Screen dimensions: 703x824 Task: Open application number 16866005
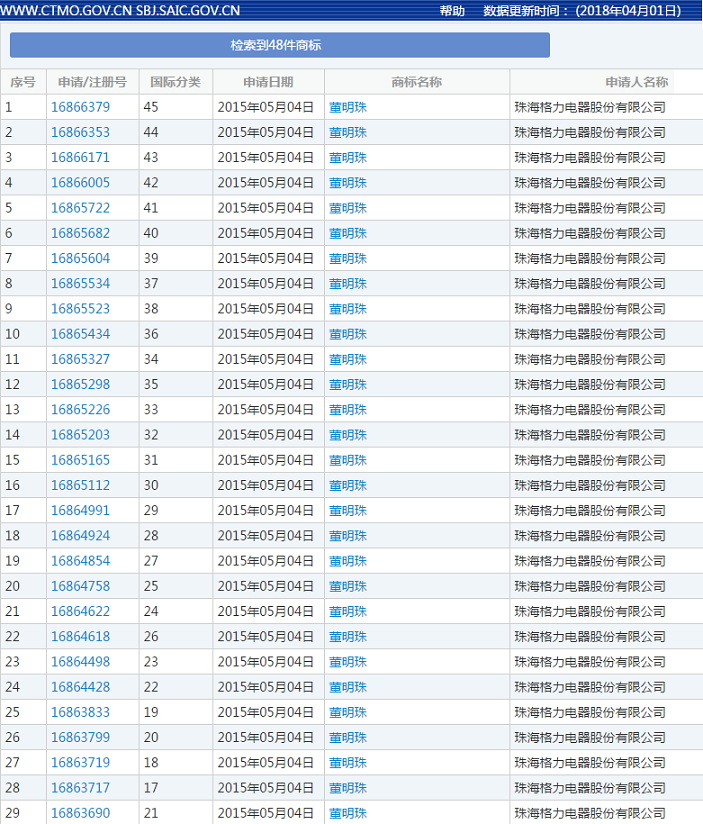(80, 182)
